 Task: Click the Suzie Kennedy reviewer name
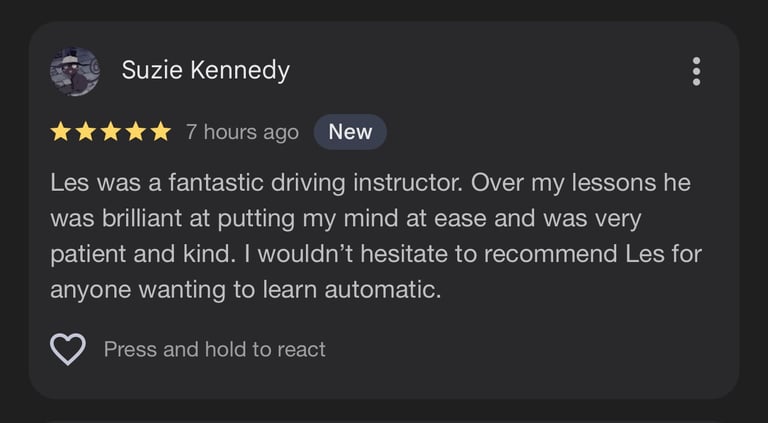point(206,70)
